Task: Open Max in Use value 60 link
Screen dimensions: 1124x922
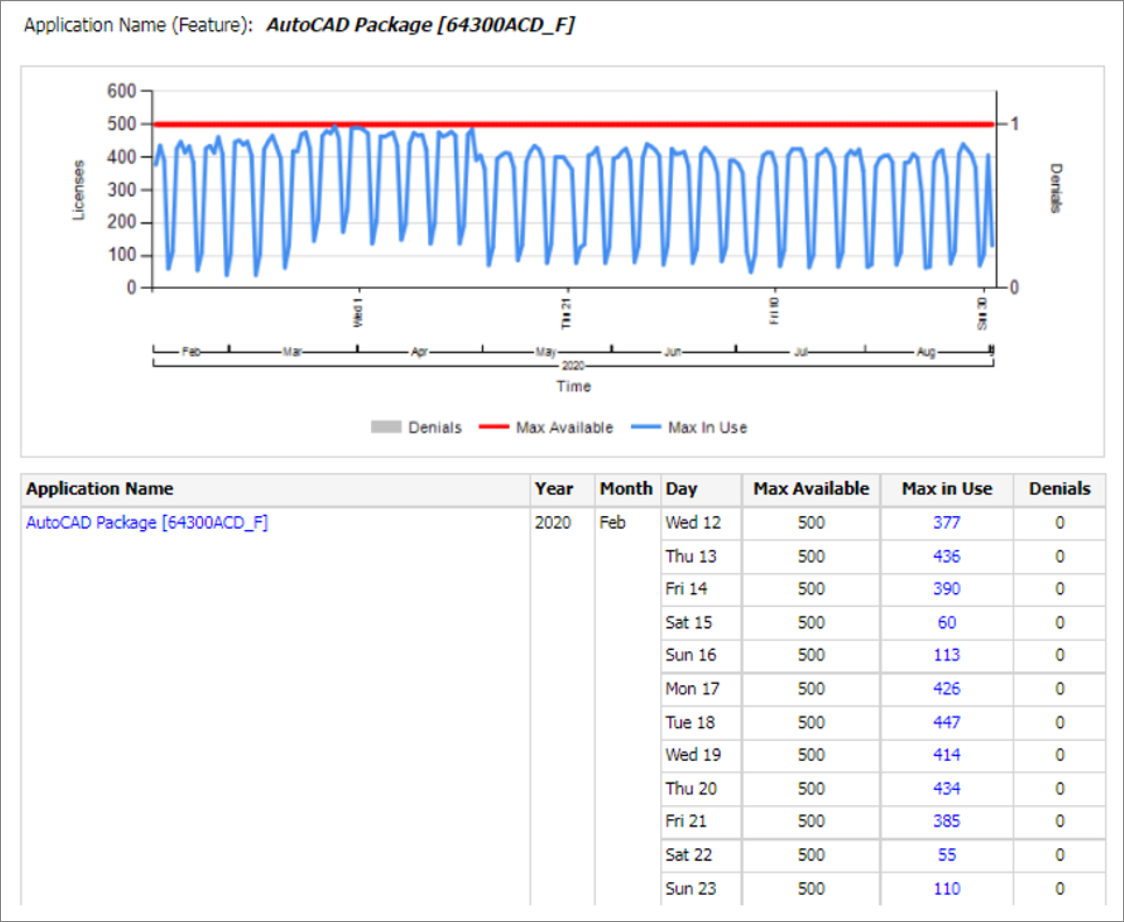Action: point(946,622)
